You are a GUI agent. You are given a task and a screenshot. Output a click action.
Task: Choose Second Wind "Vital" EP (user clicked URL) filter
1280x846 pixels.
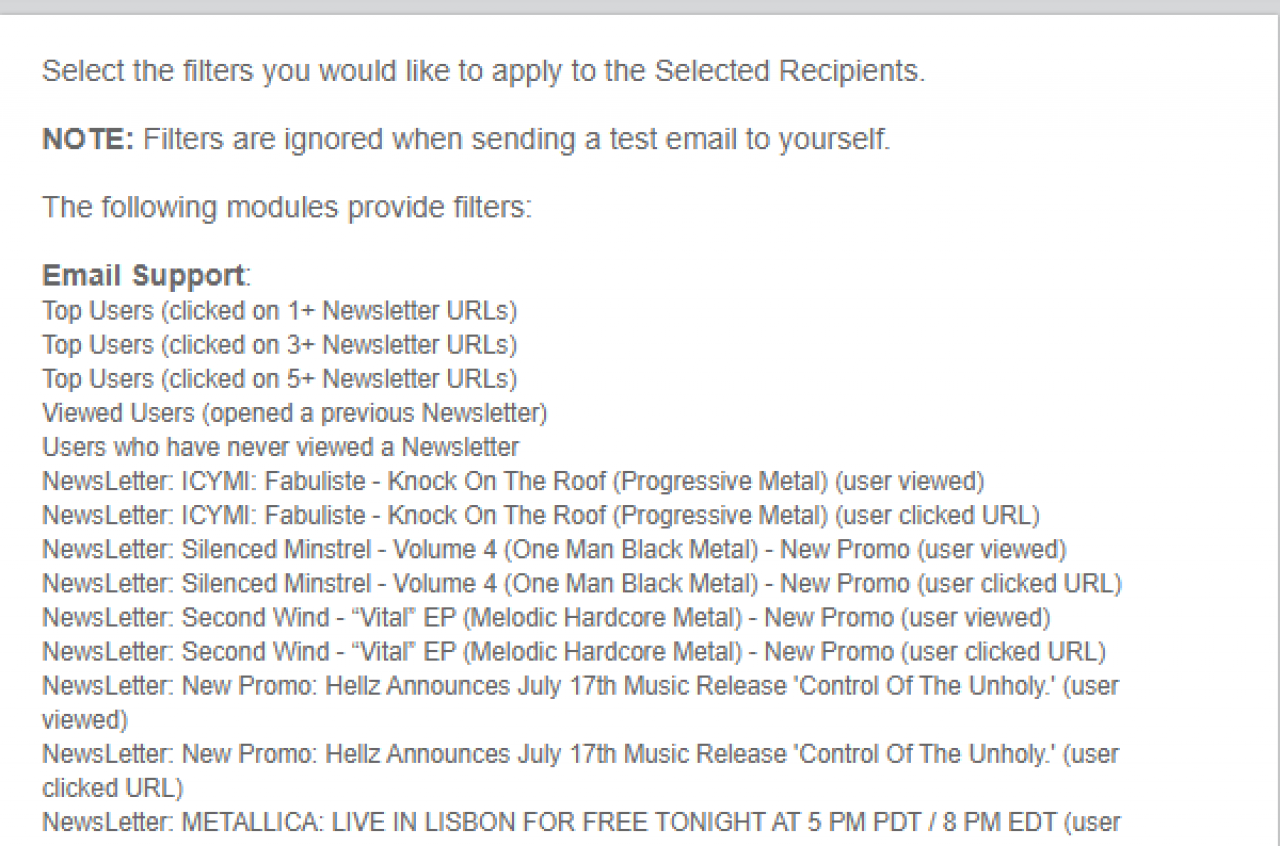tap(573, 651)
